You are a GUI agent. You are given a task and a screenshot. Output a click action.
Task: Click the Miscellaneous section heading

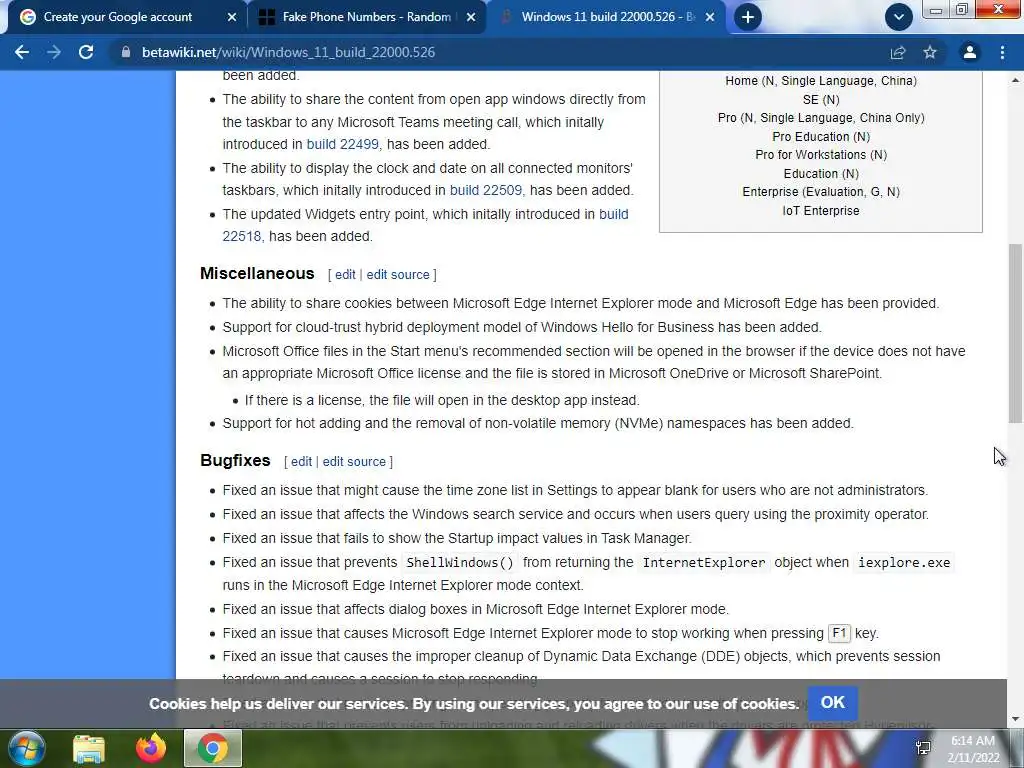257,274
